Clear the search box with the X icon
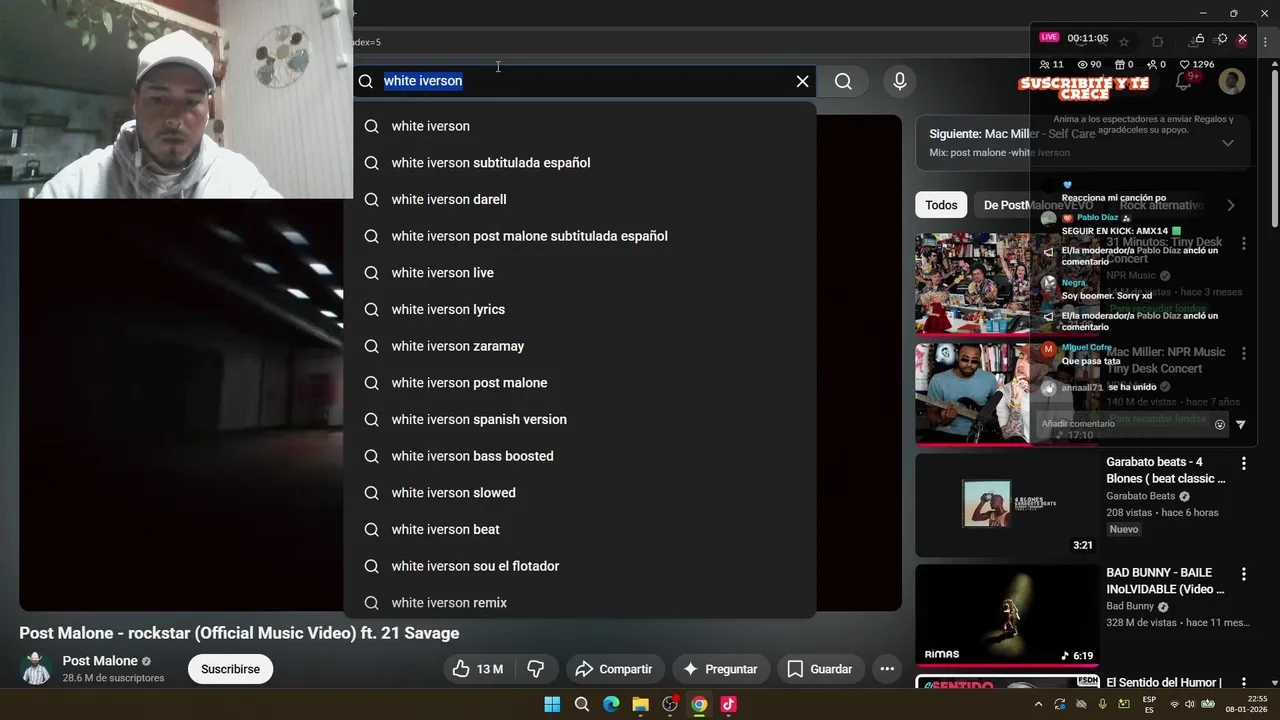The width and height of the screenshot is (1280, 720). (x=802, y=81)
